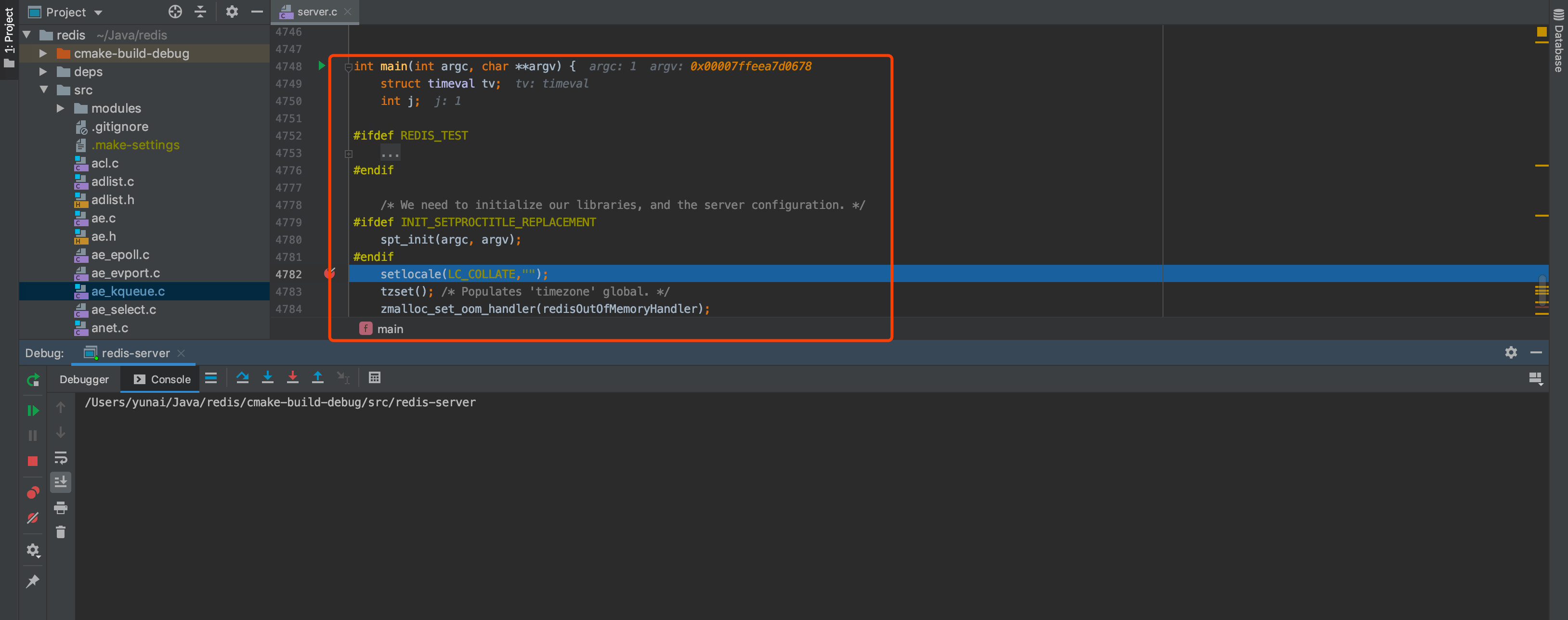The height and width of the screenshot is (620, 1568).
Task: Open Evaluate Expression calculator
Action: click(x=374, y=378)
